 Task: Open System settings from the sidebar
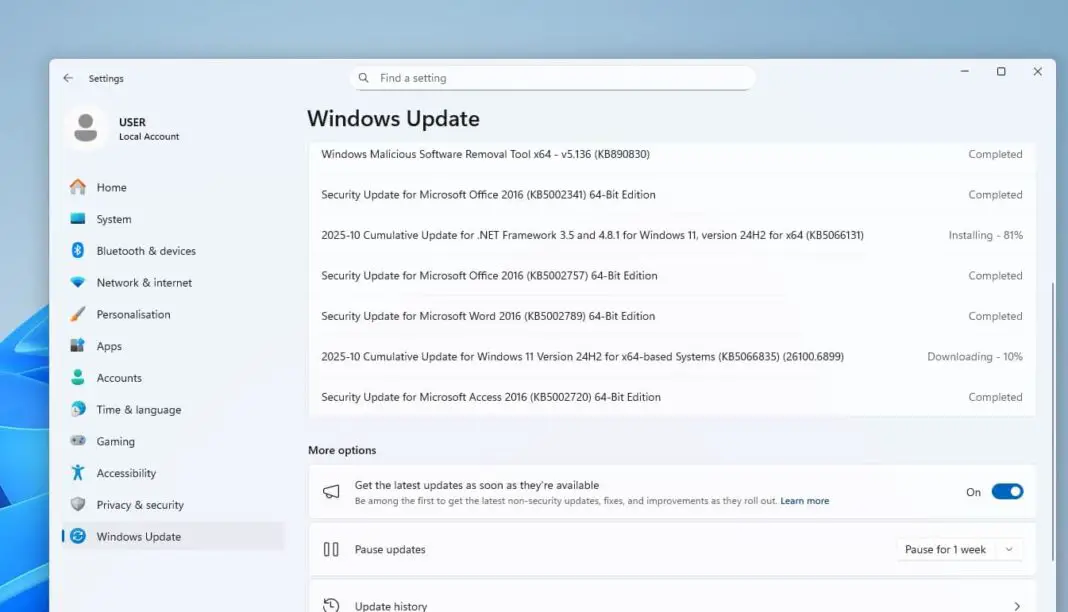coord(113,219)
